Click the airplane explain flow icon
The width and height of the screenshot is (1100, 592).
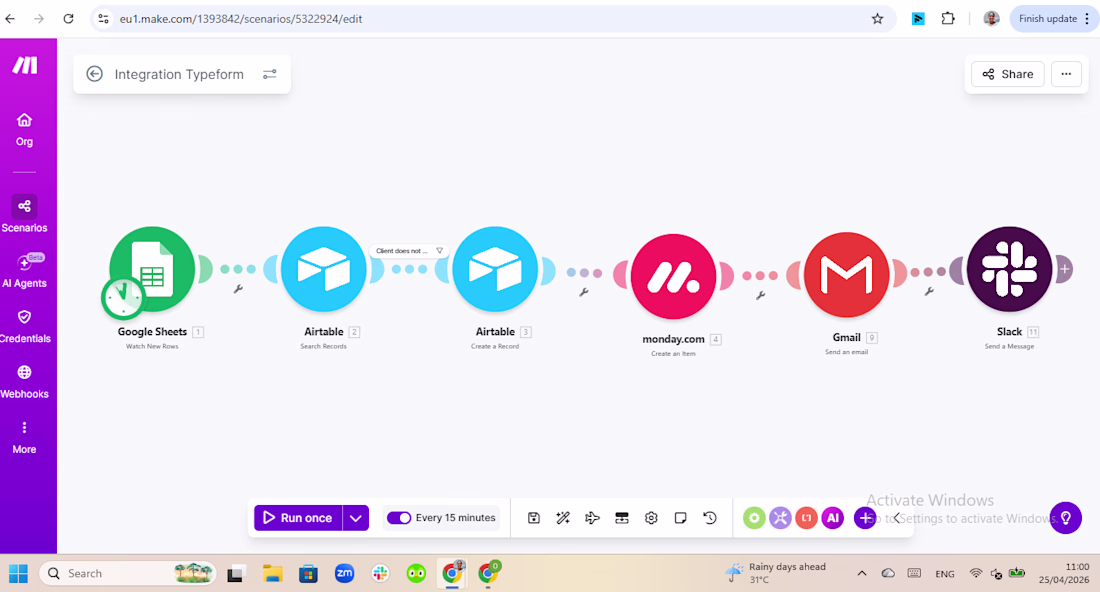click(592, 518)
